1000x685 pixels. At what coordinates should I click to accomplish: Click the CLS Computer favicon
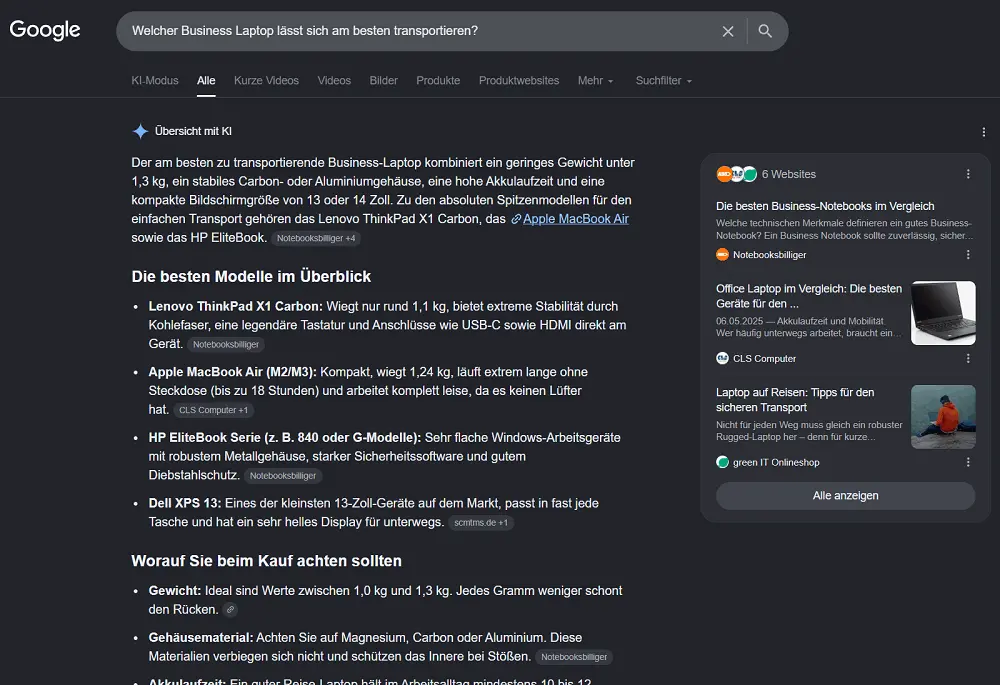723,358
